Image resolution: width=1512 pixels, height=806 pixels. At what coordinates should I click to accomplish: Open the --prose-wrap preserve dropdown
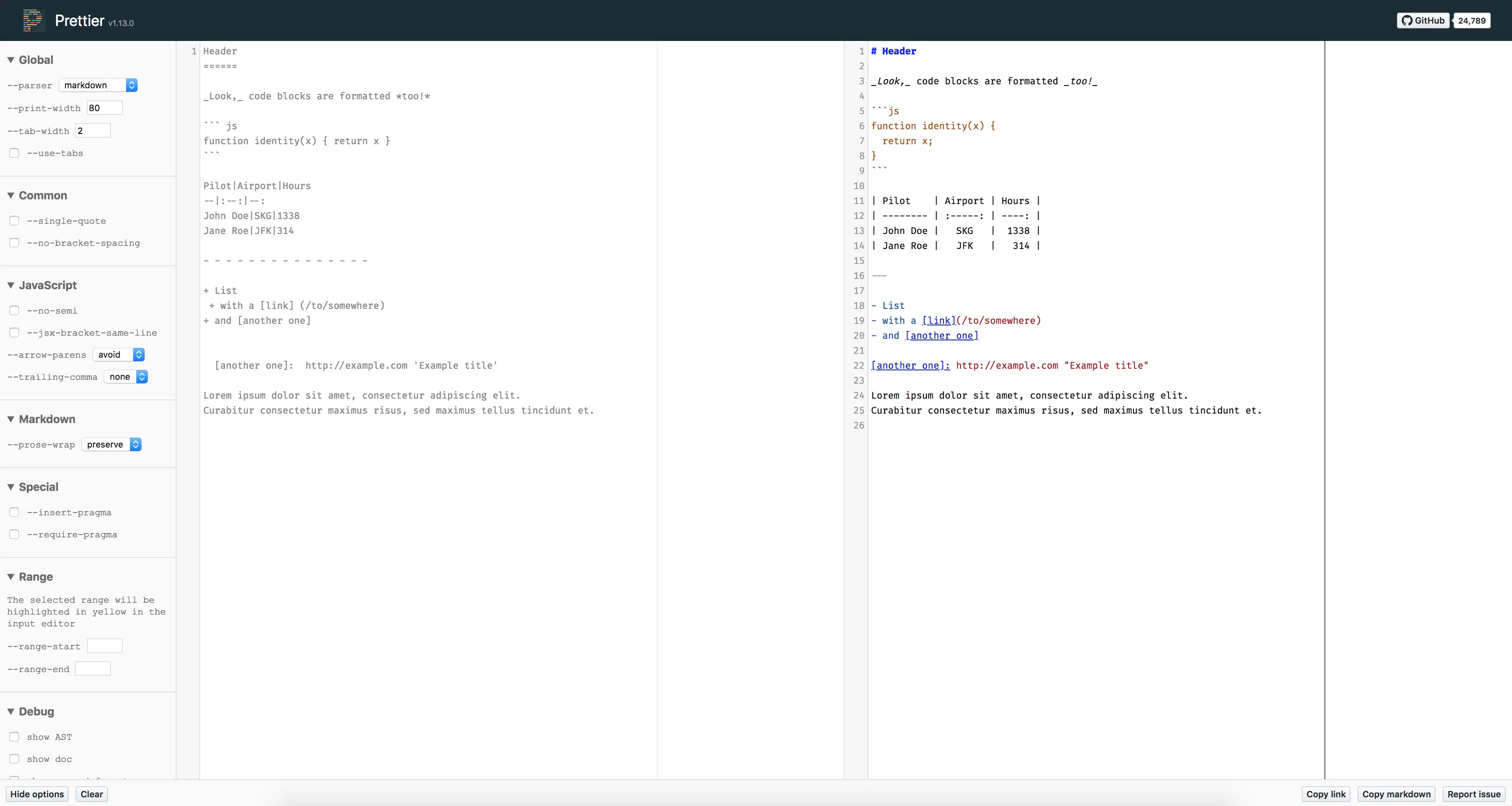(x=111, y=444)
